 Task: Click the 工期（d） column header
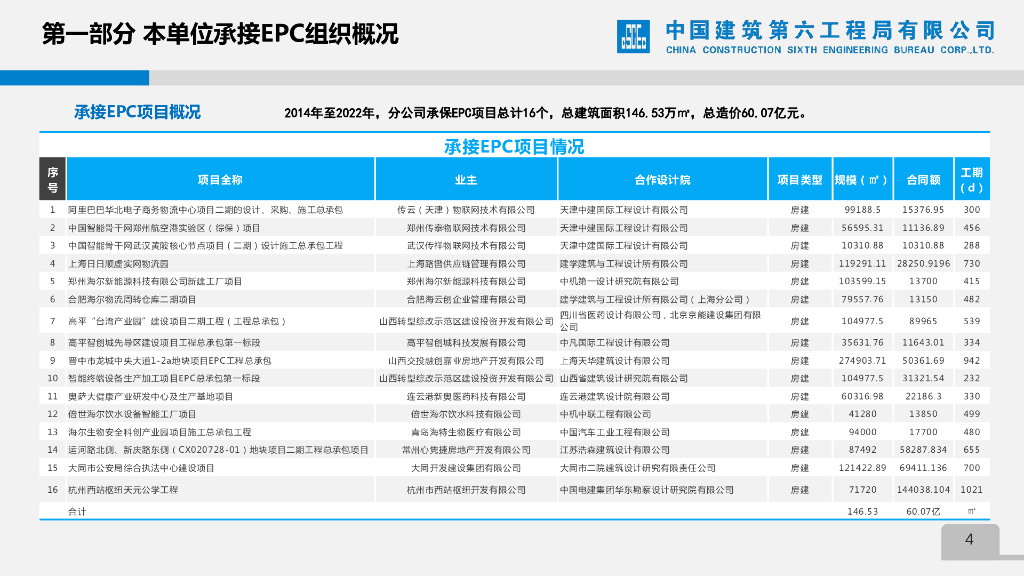coord(972,179)
